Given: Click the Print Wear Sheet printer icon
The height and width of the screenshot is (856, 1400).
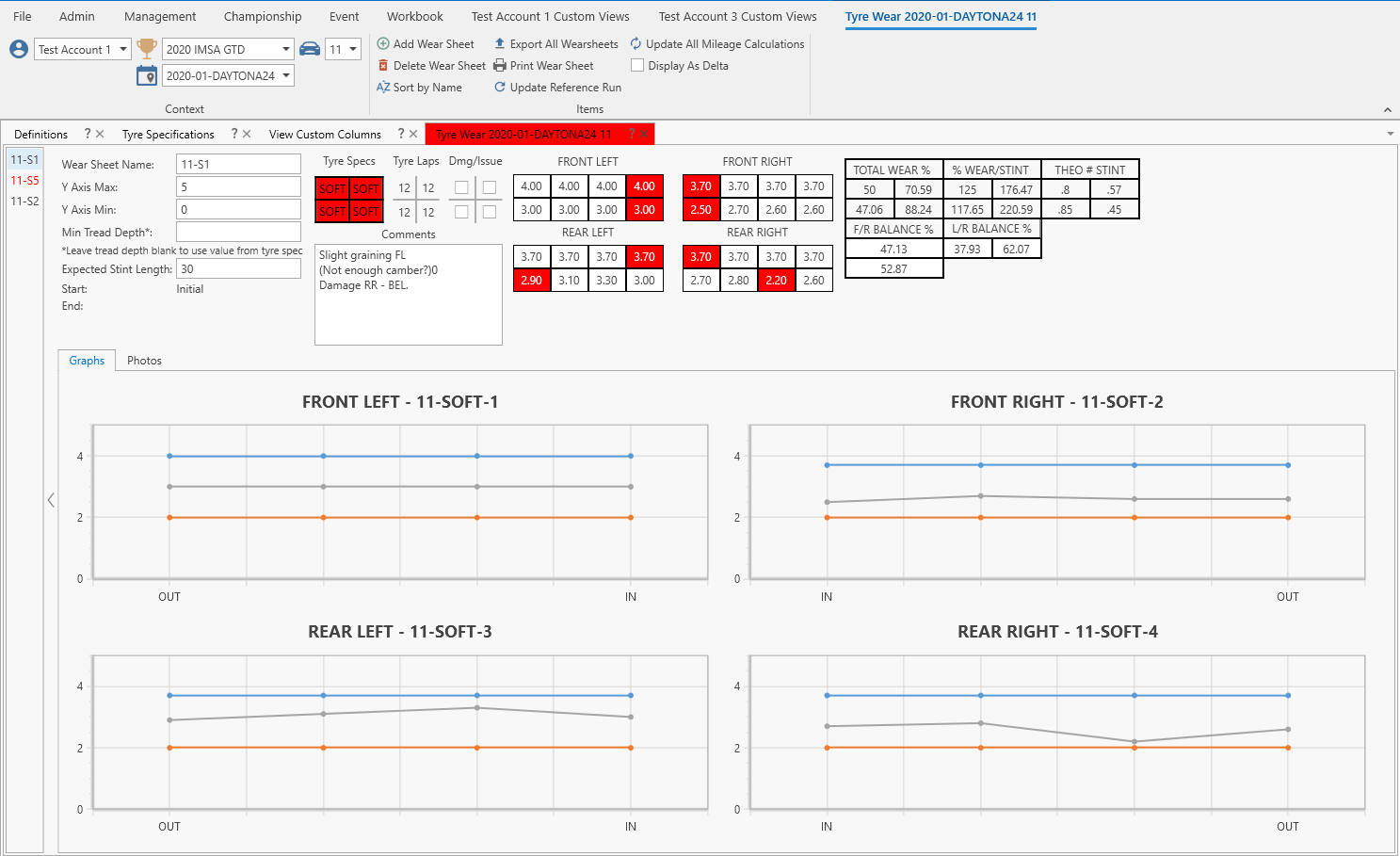Looking at the screenshot, I should coord(500,66).
